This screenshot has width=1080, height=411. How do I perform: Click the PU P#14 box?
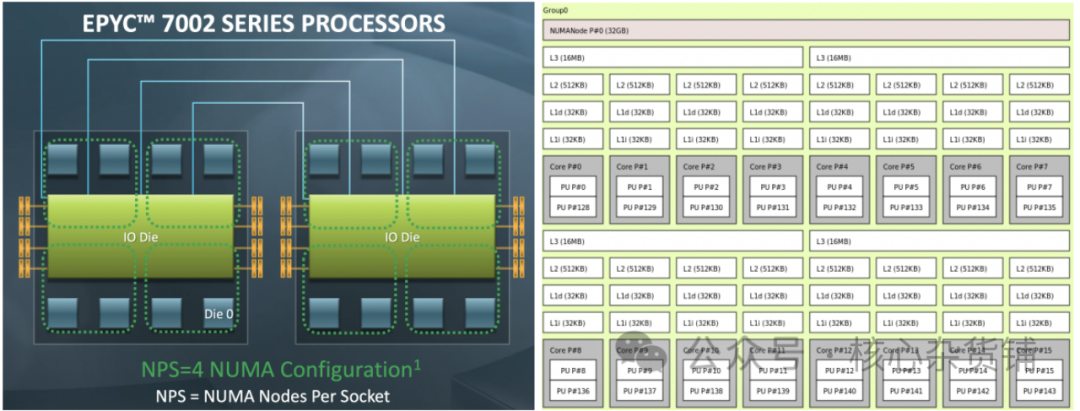[973, 370]
